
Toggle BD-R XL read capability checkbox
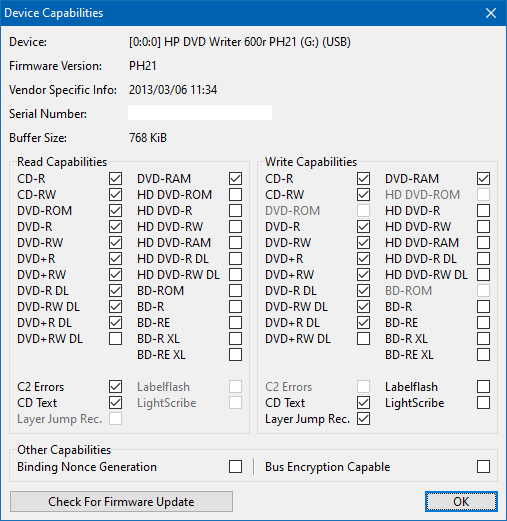coord(235,338)
